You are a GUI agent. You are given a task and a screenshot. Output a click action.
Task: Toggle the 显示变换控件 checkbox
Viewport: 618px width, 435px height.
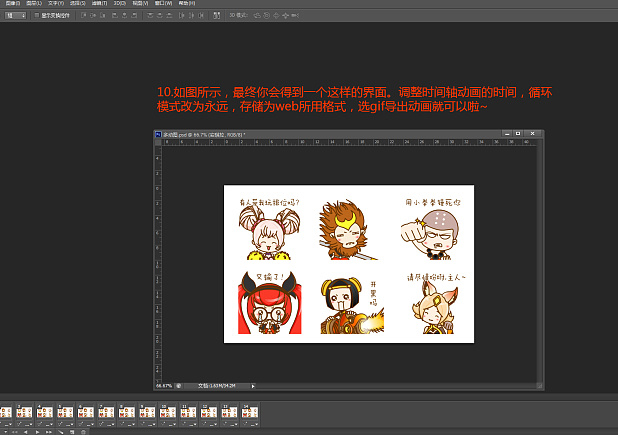[37, 15]
